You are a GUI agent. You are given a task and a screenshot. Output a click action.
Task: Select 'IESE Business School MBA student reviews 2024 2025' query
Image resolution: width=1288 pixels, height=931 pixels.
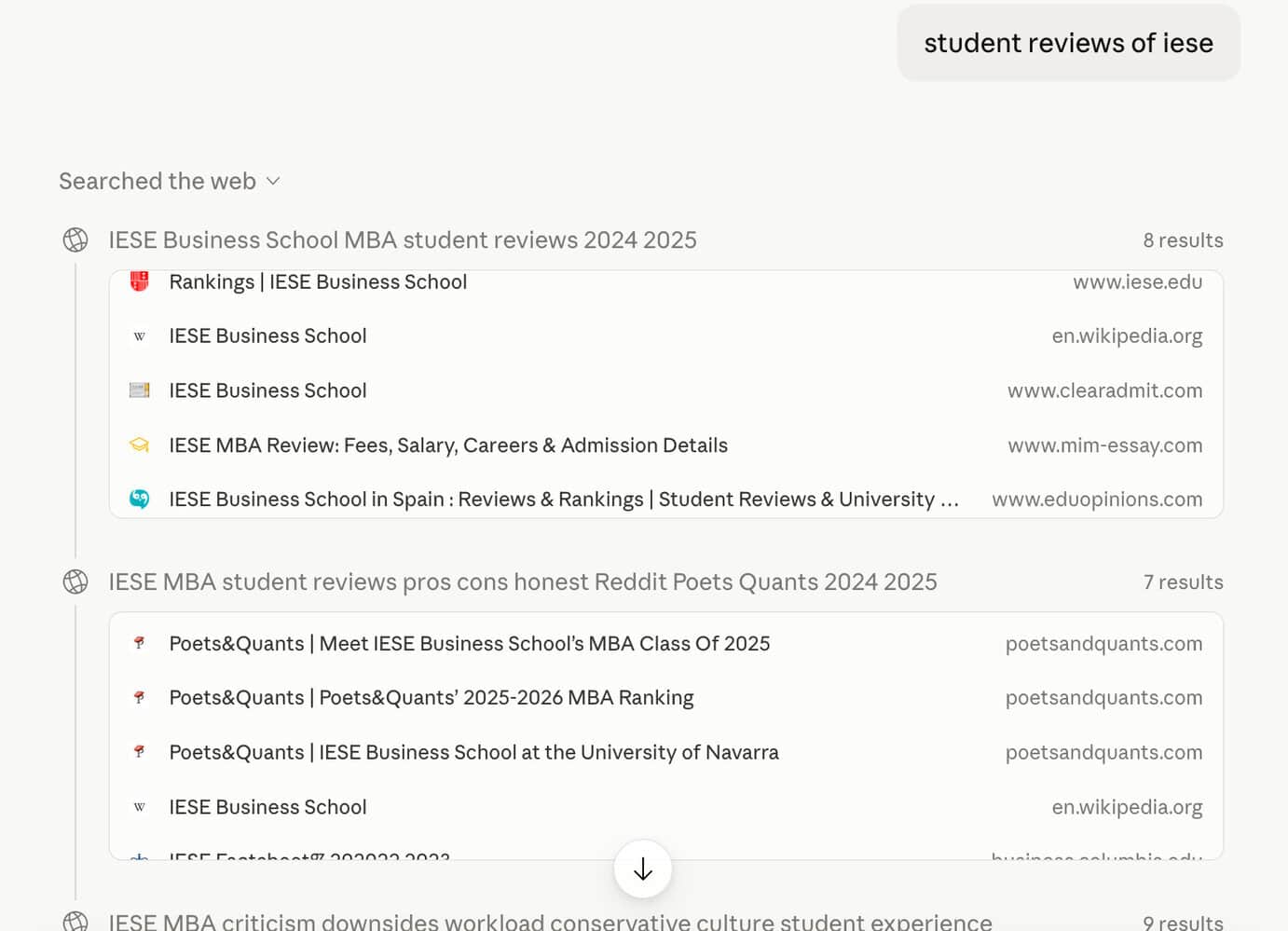tap(403, 240)
